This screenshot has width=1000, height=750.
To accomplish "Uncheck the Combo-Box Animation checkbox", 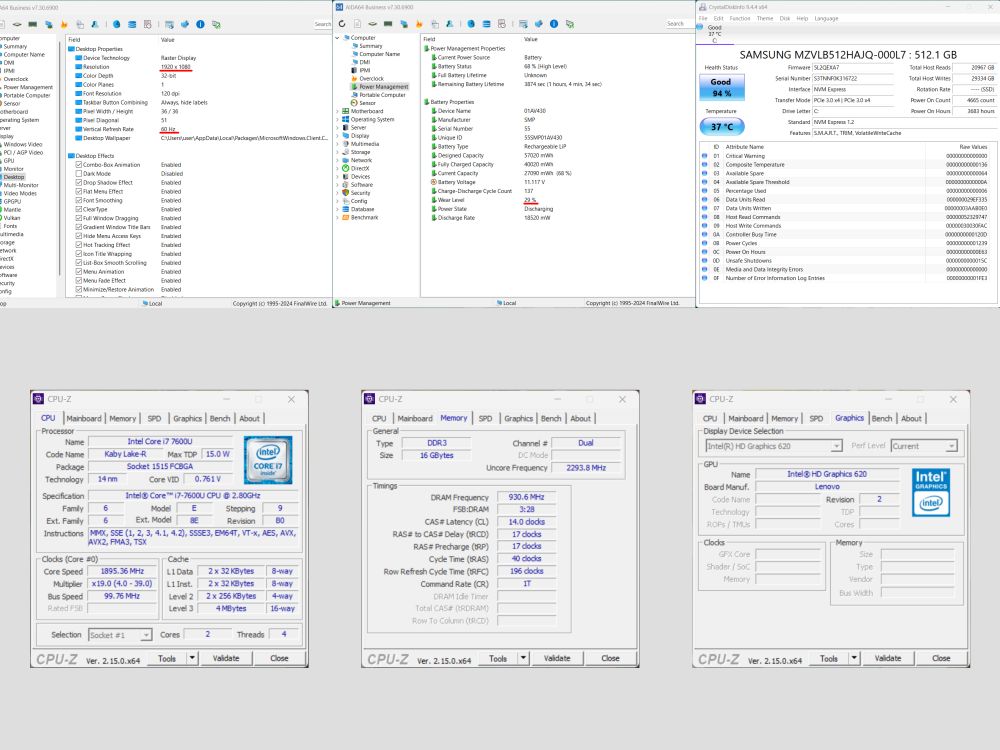I will pyautogui.click(x=79, y=165).
